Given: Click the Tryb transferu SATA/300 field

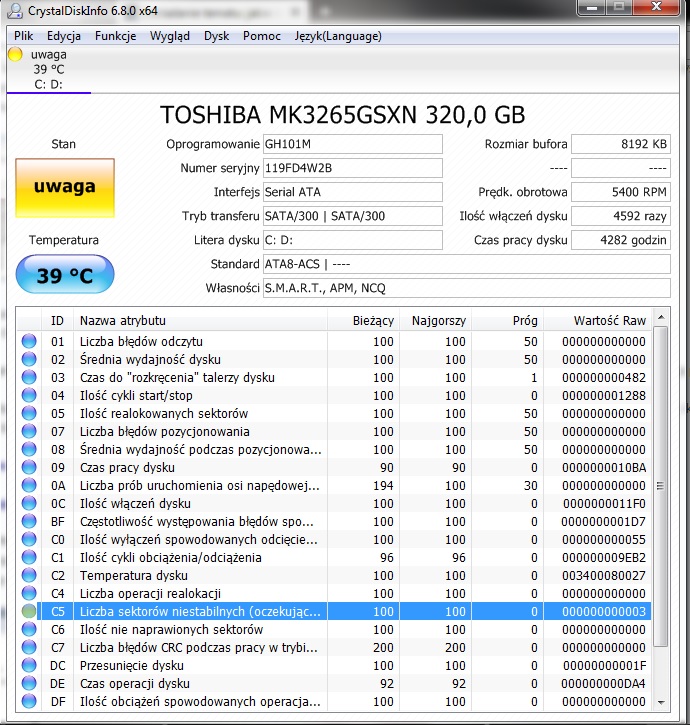Looking at the screenshot, I should pyautogui.click(x=353, y=216).
